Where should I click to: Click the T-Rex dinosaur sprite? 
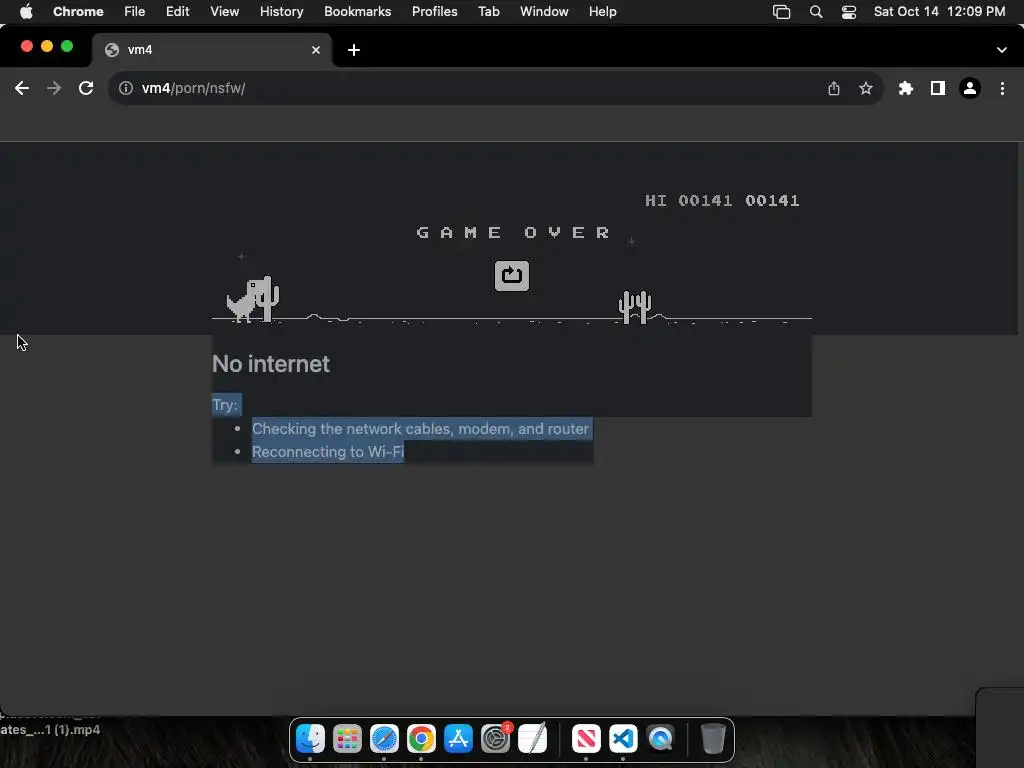[x=246, y=300]
